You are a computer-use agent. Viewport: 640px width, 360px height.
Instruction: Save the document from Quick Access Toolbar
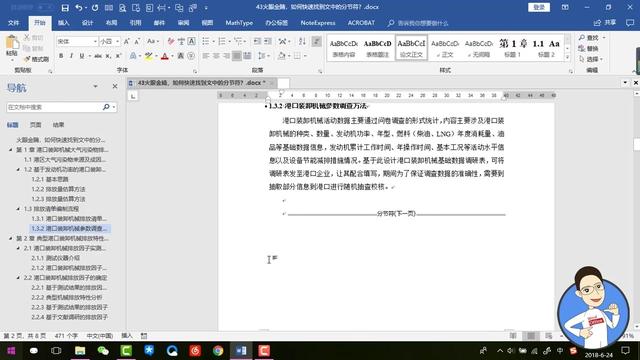click(x=65, y=7)
